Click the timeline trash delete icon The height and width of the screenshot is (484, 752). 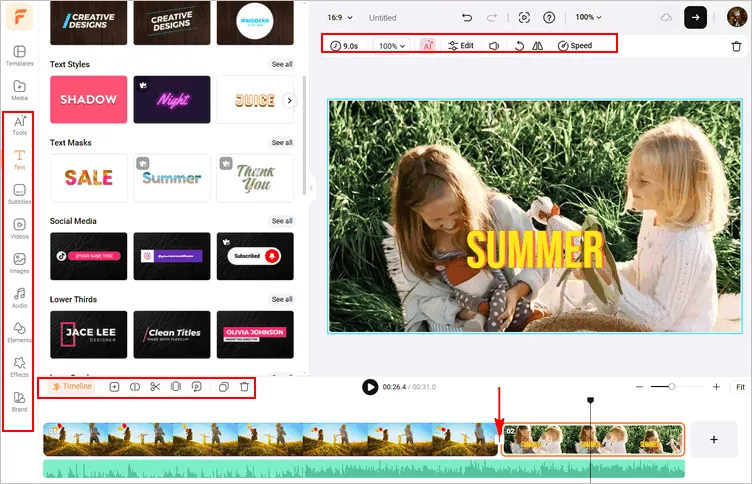[x=244, y=386]
